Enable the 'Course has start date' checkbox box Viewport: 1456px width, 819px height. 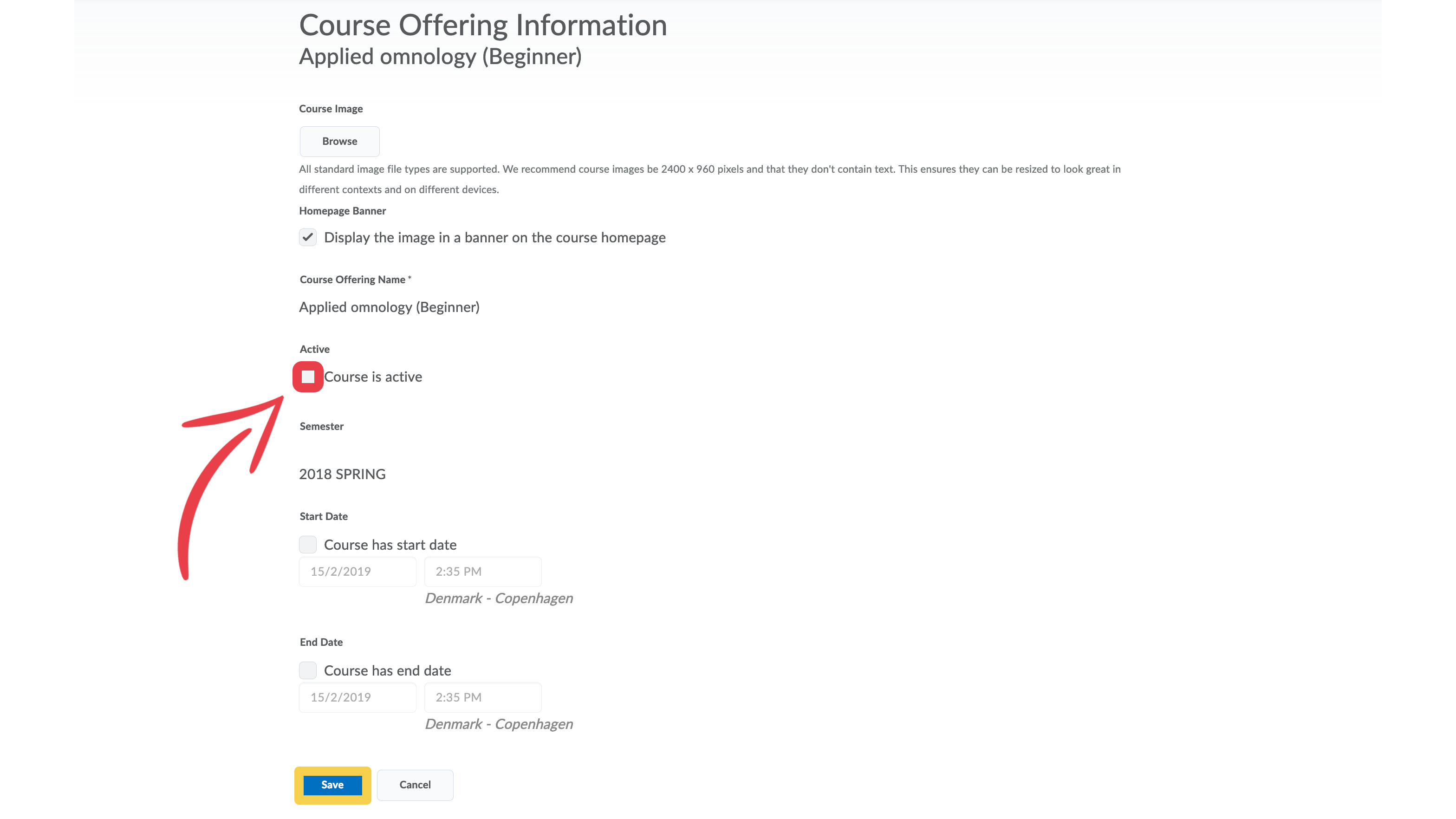pos(307,545)
